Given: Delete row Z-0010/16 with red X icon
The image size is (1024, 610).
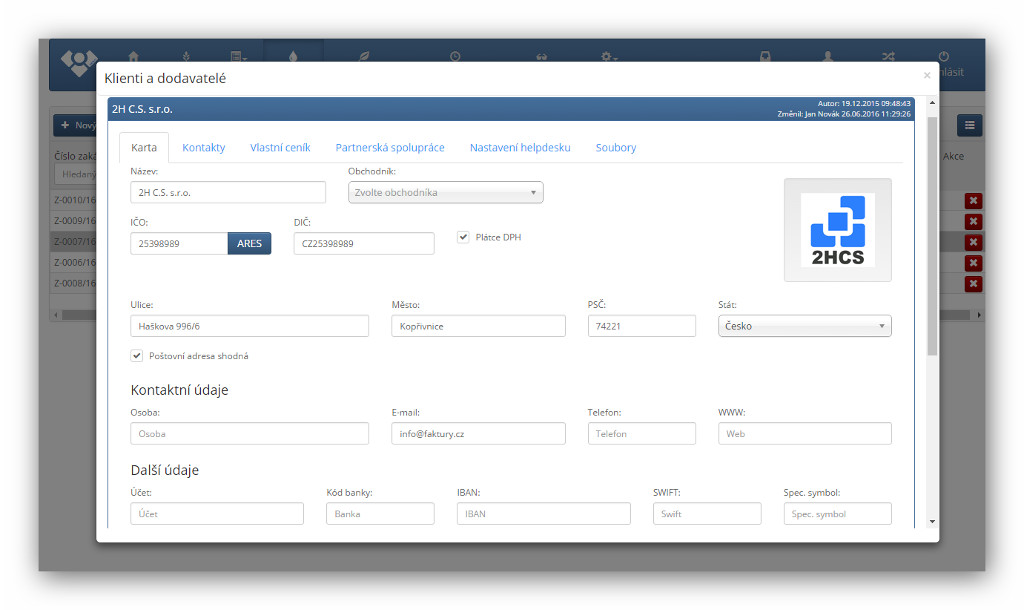Looking at the screenshot, I should (x=973, y=200).
